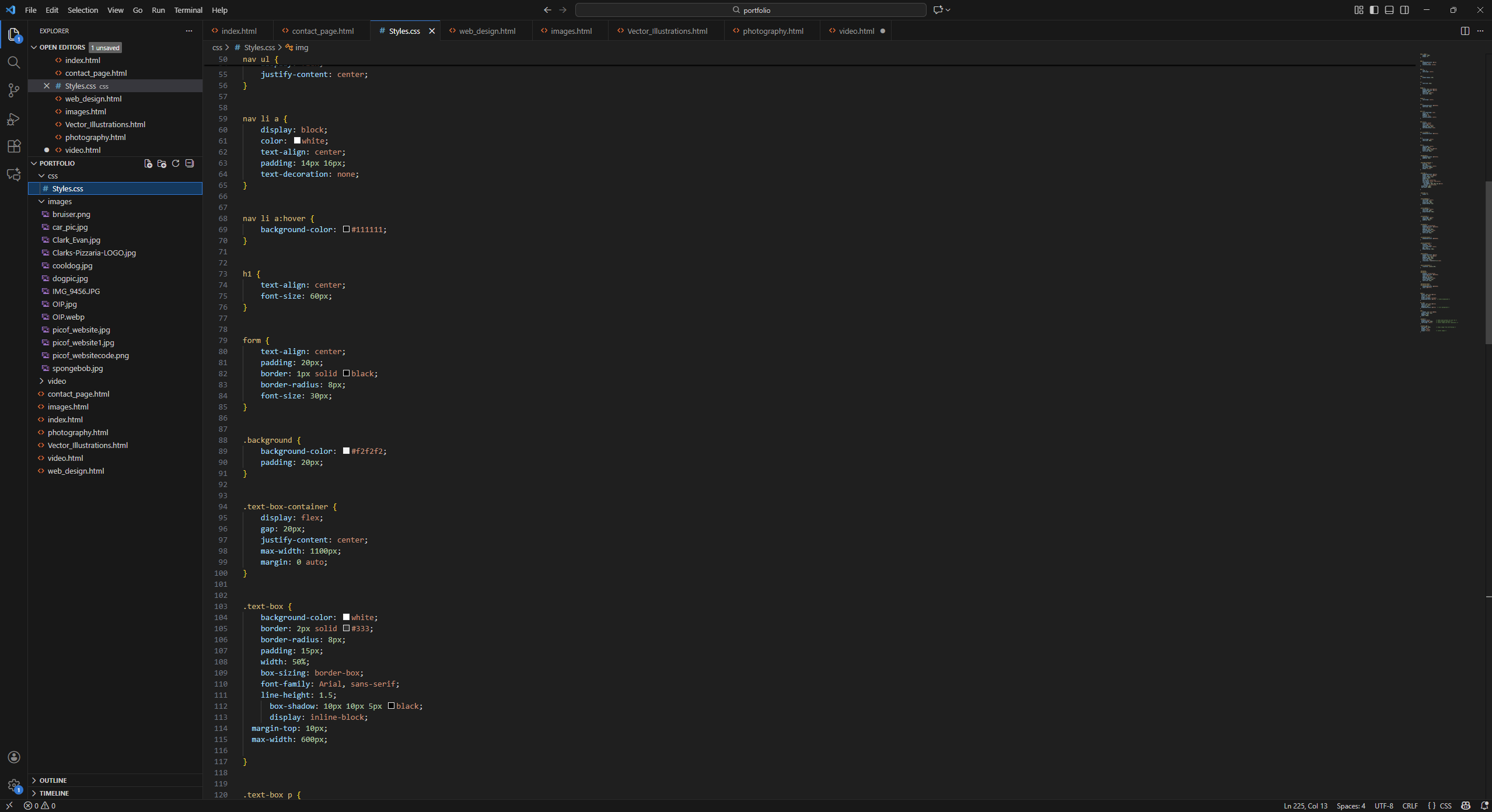Split the editor to the right

pos(1465,31)
